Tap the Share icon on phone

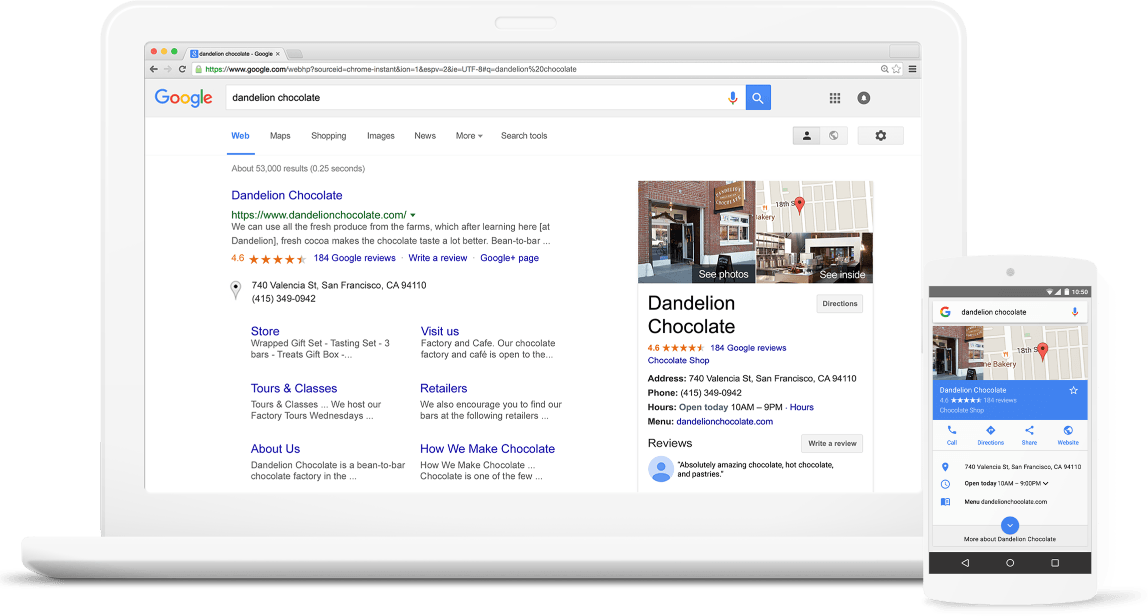[1029, 434]
